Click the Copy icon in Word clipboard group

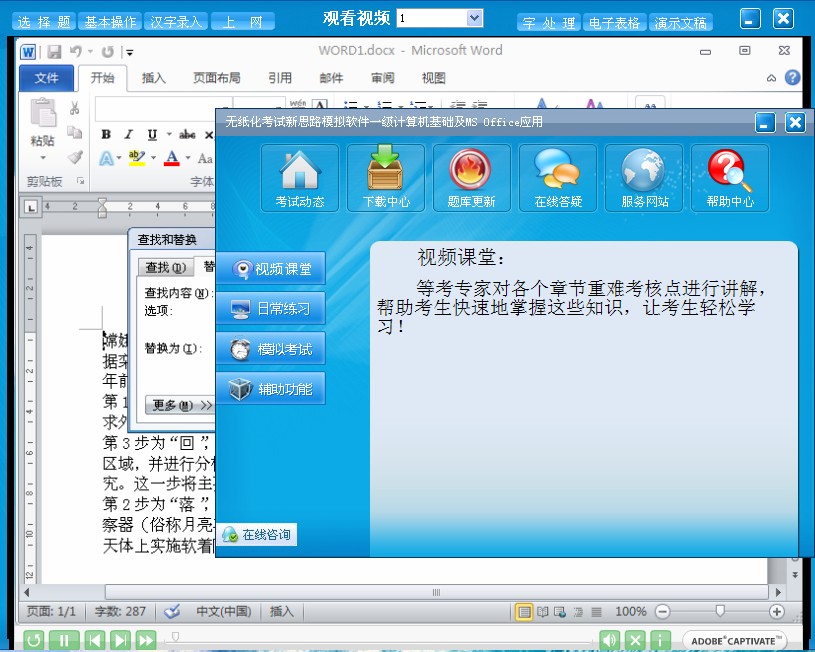click(x=75, y=133)
